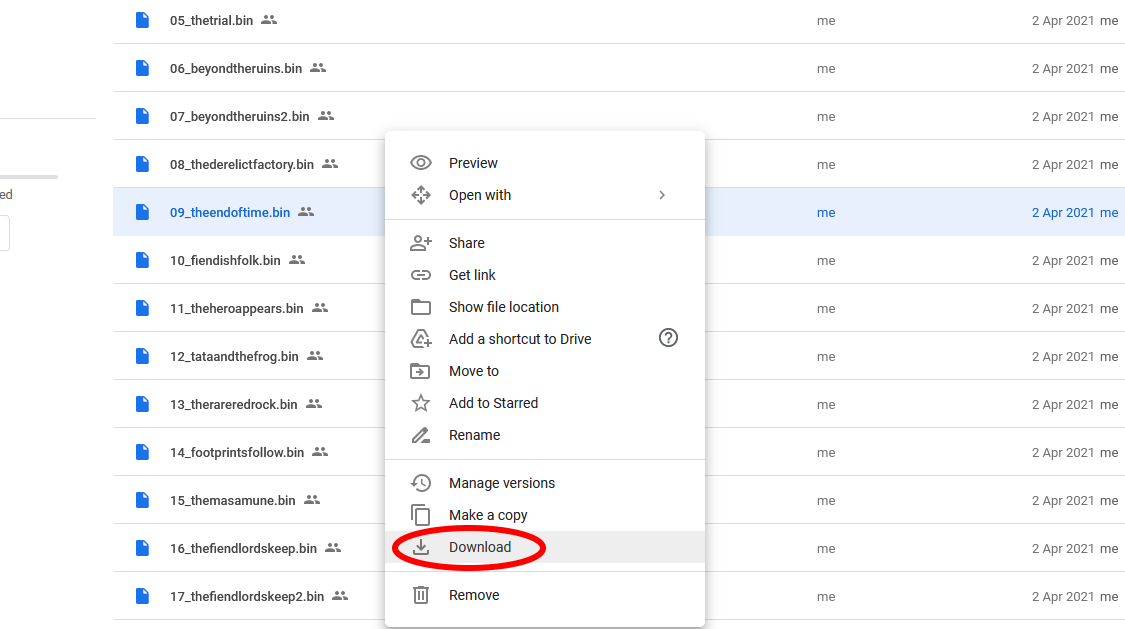Click the eye icon beside Preview
The image size is (1125, 629).
point(421,163)
